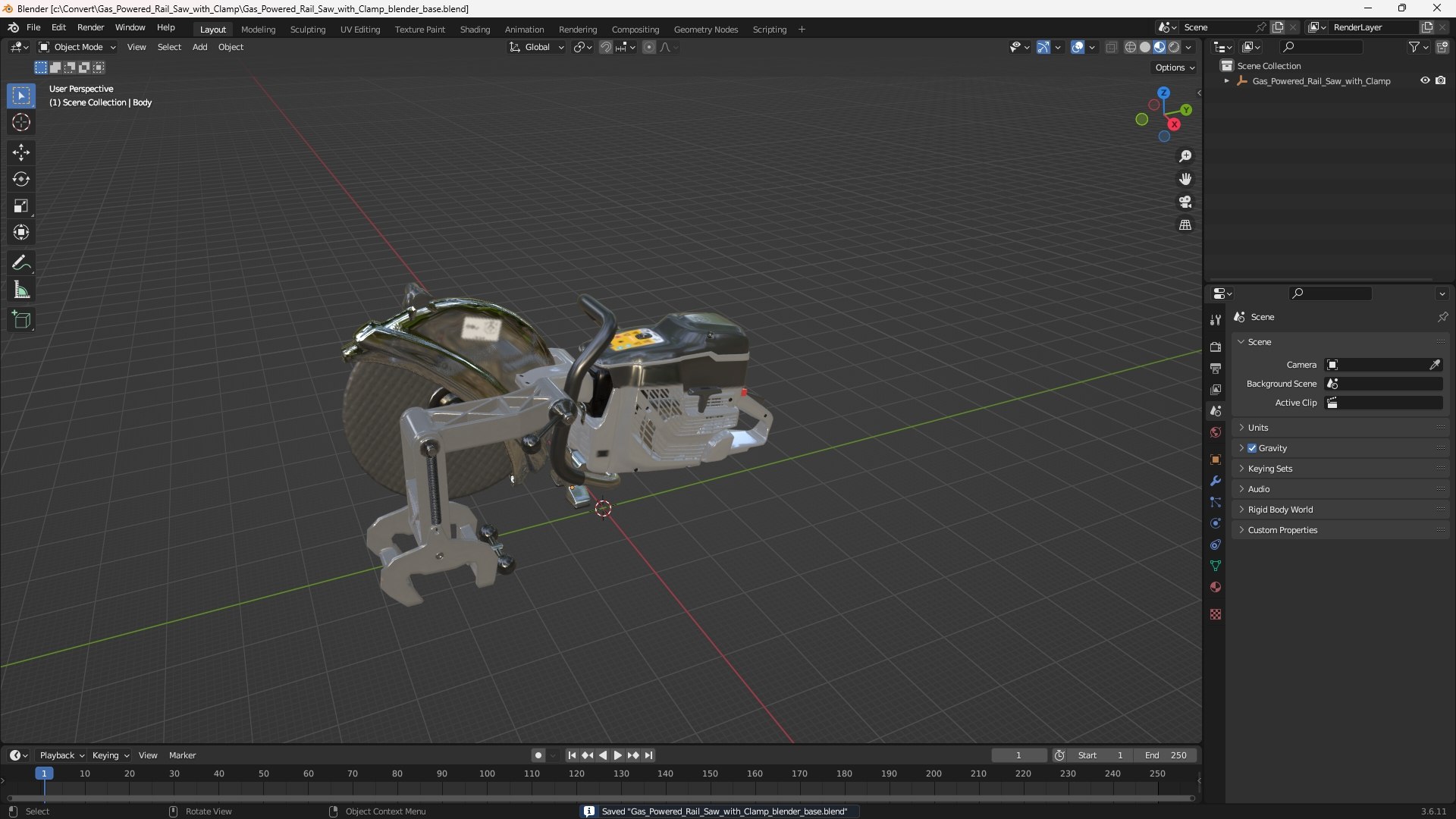Hide Gas_Powered_Rail_Saw_with_Clamp collection in viewport

point(1425,80)
